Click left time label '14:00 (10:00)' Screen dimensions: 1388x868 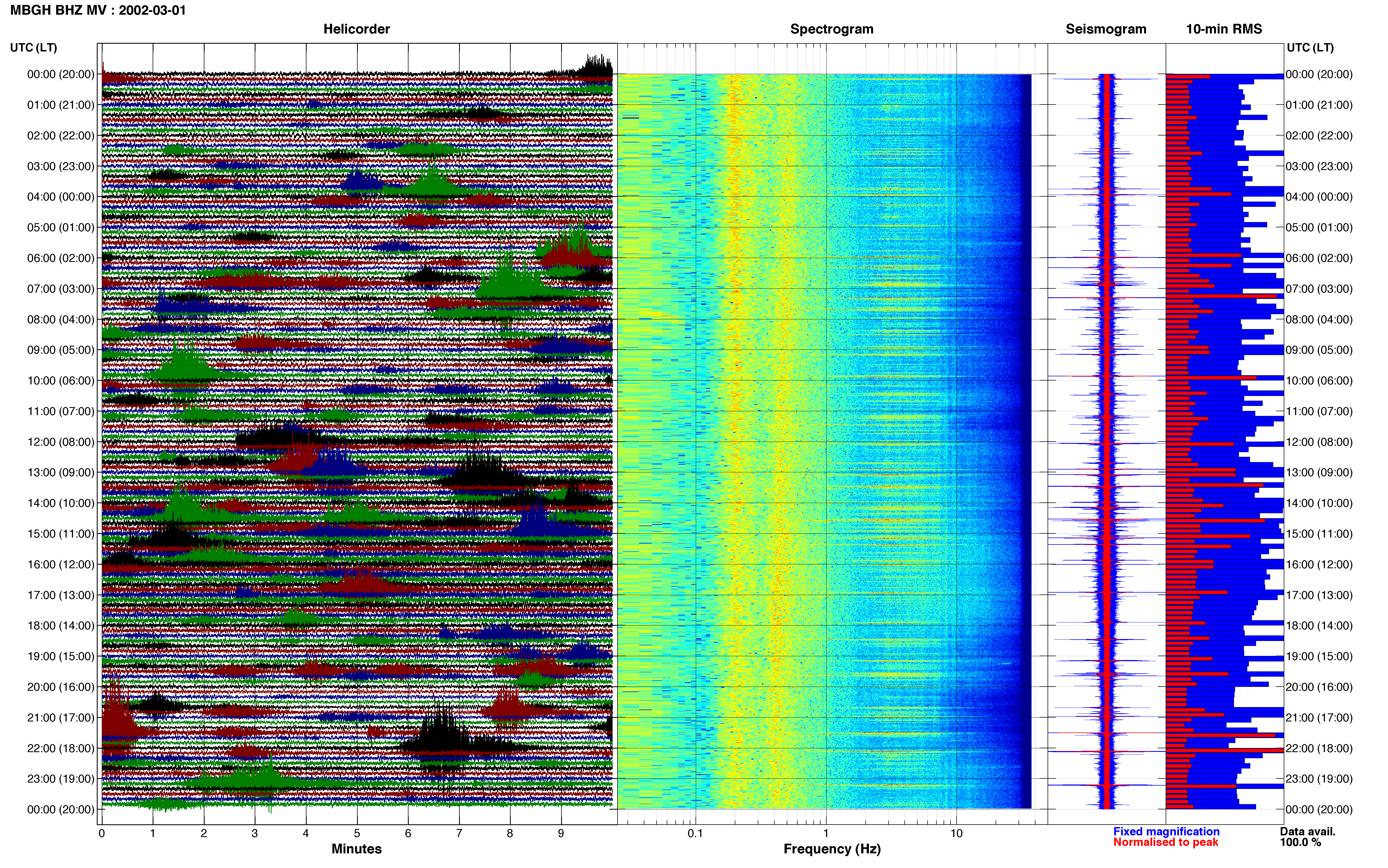point(61,504)
